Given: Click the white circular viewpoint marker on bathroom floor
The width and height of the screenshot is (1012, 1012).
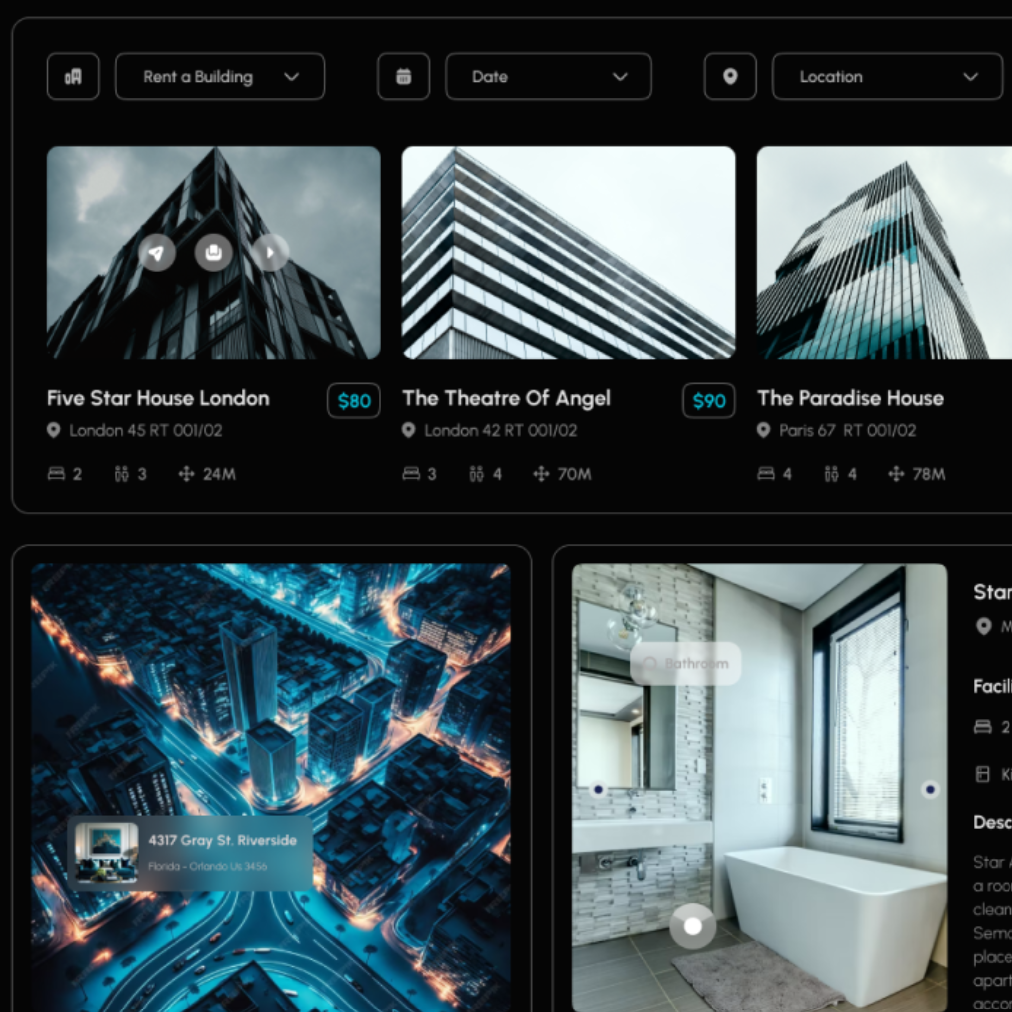Looking at the screenshot, I should [693, 926].
